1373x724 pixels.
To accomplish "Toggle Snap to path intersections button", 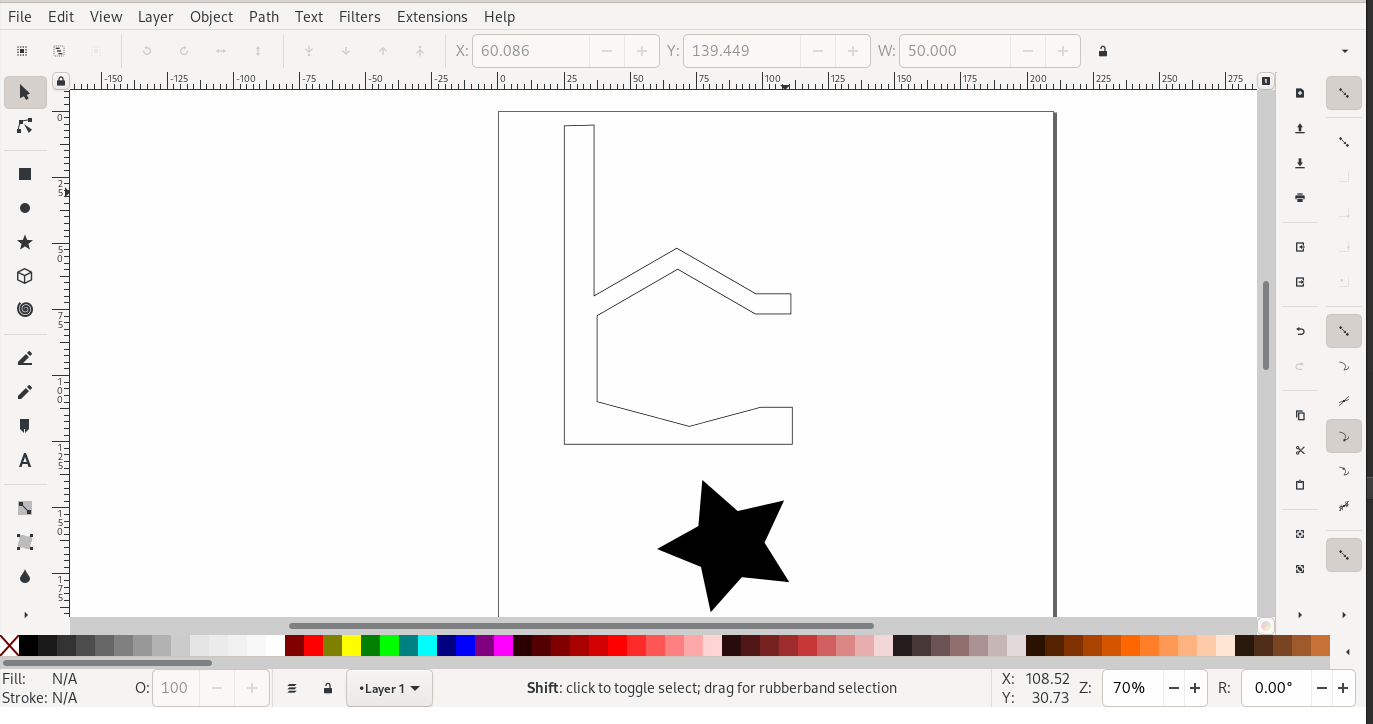I will tap(1344, 401).
